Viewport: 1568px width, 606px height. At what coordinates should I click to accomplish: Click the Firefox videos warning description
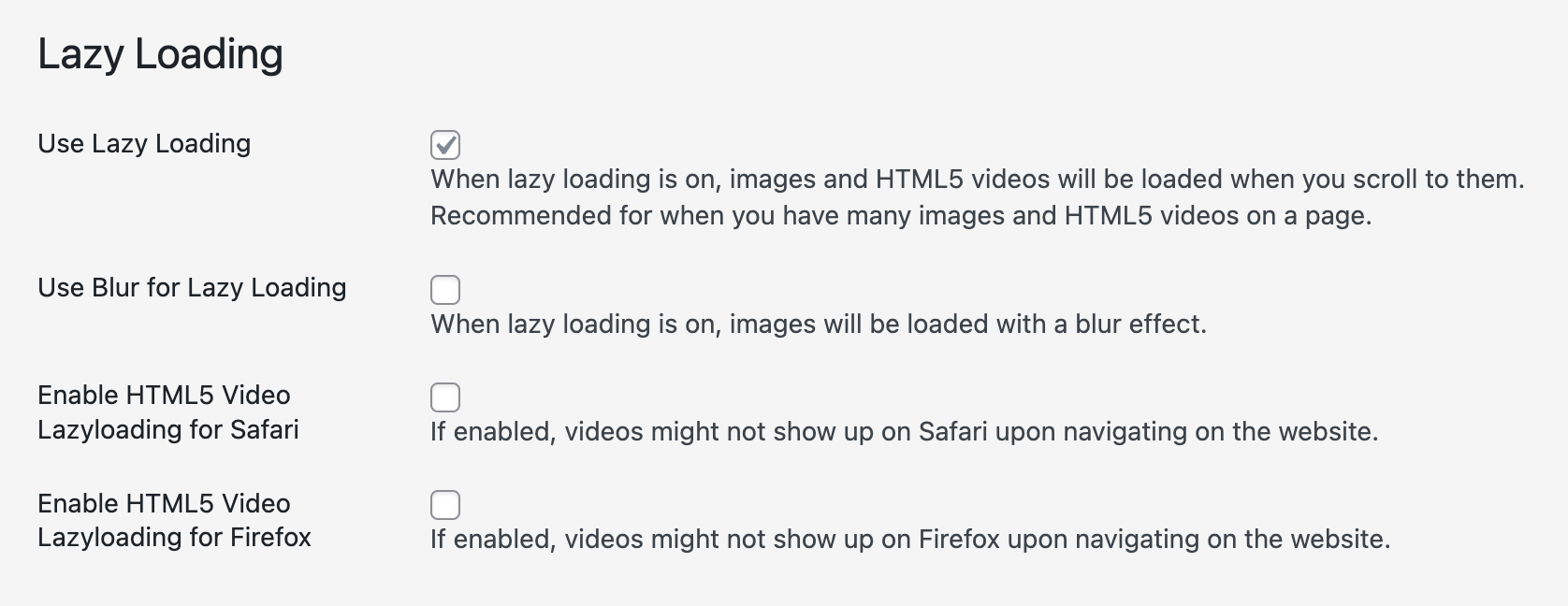click(909, 540)
